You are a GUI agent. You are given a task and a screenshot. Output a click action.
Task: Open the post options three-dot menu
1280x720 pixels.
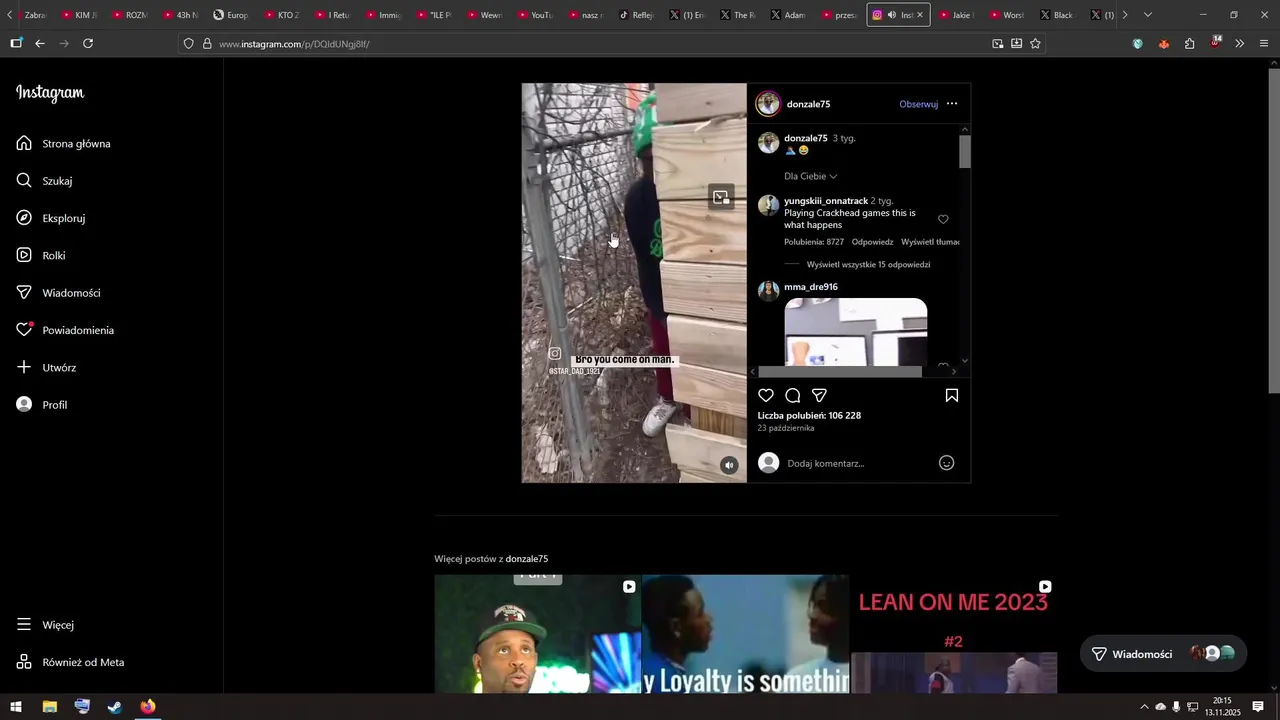[x=952, y=104]
